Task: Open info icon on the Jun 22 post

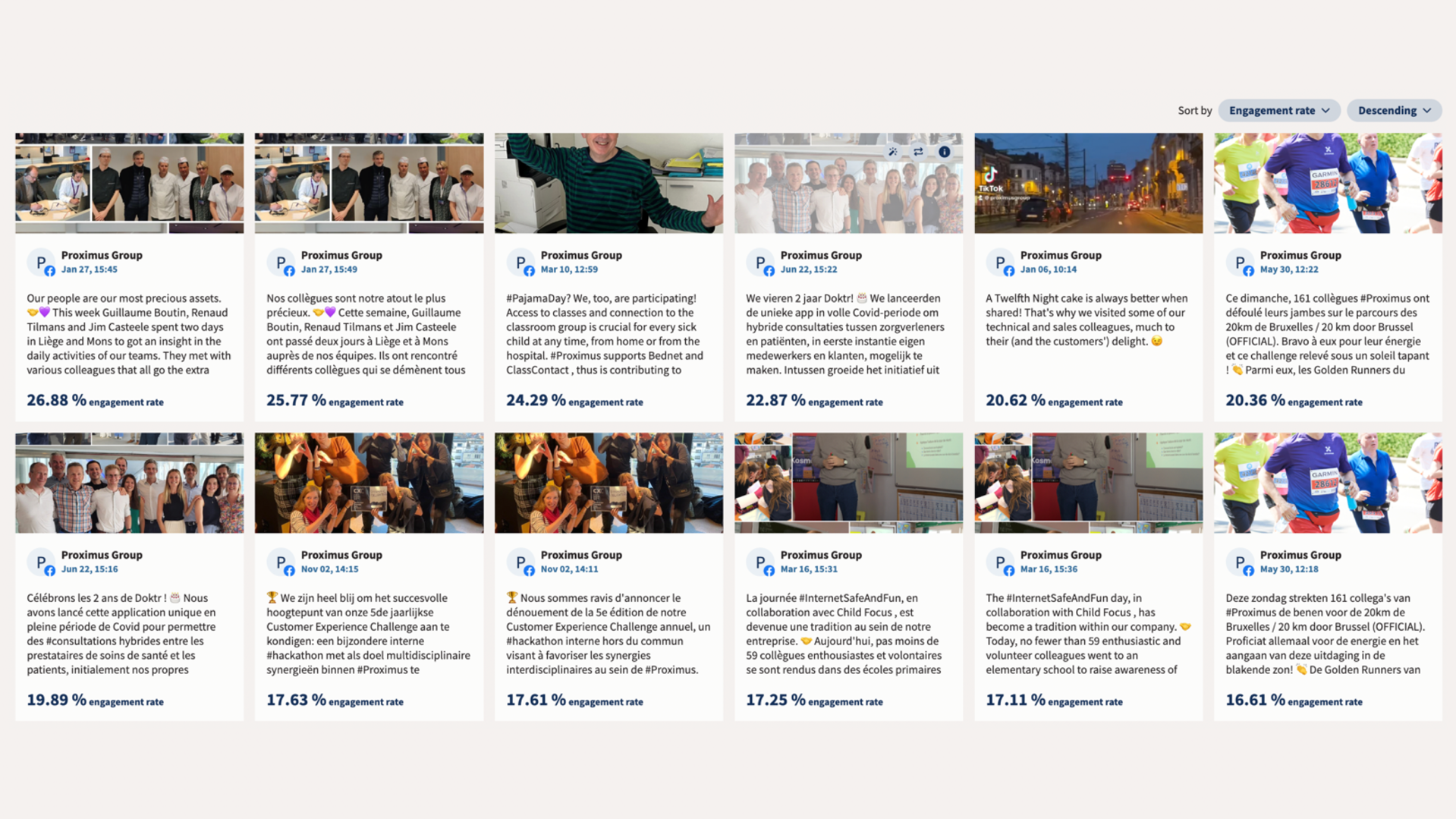Action: click(x=944, y=152)
